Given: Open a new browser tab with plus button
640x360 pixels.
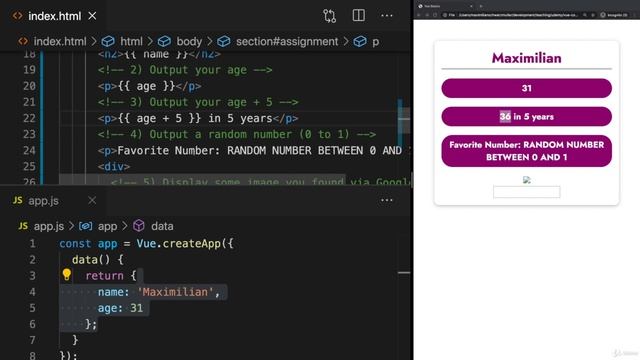Looking at the screenshot, I should 481,6.
